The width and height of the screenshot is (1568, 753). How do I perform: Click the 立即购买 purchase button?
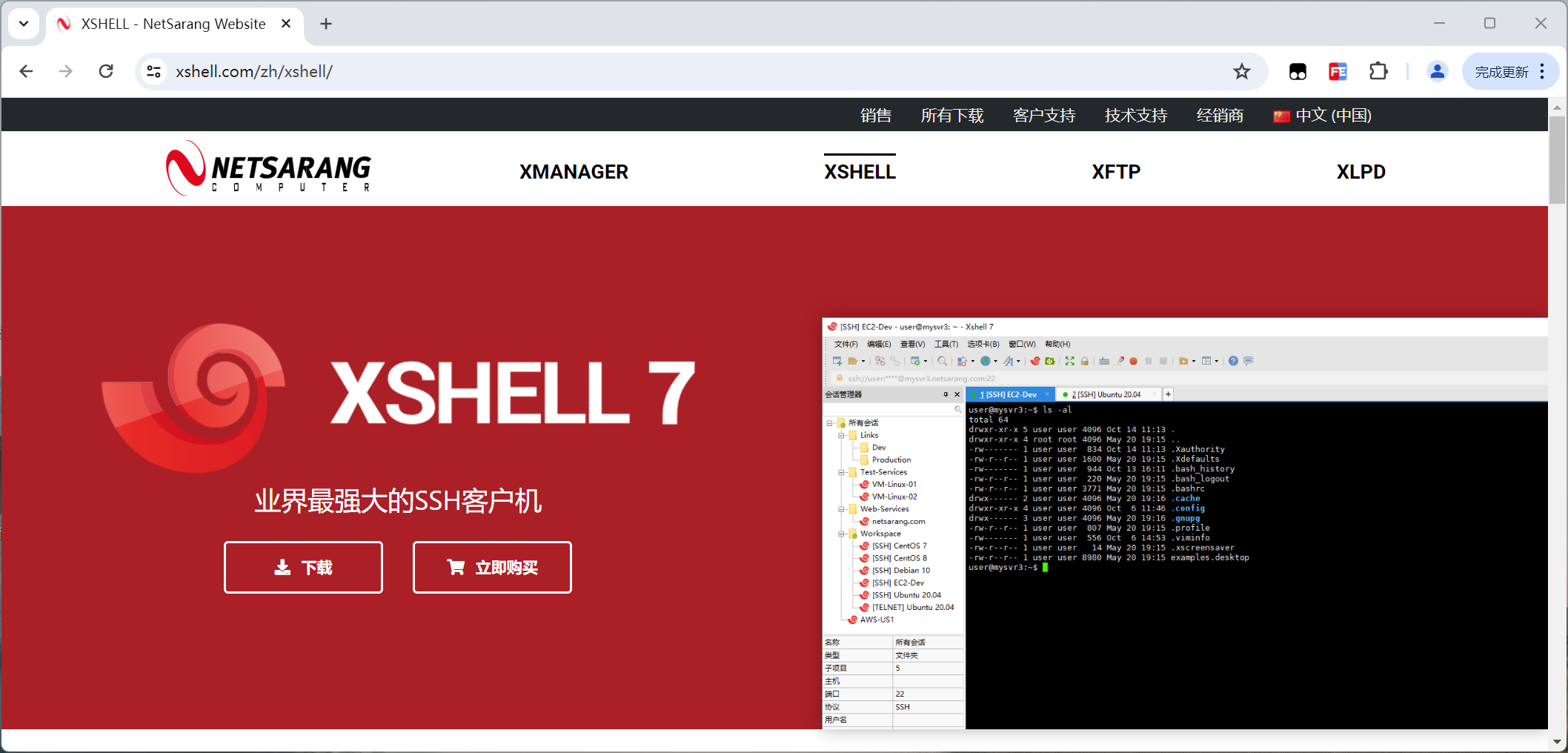(x=491, y=567)
